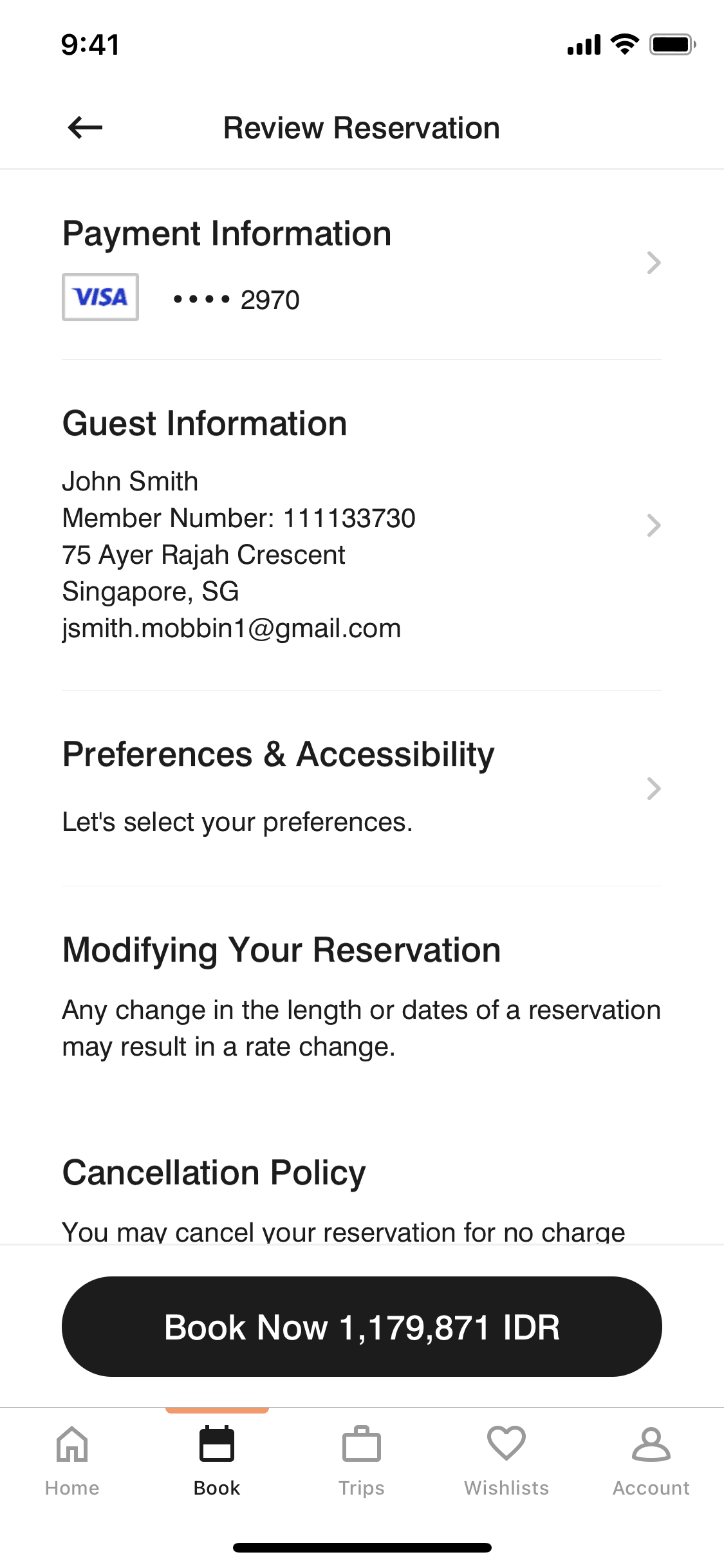Expand Payment Information chevron
Screen dimensions: 724x1568
(x=654, y=263)
